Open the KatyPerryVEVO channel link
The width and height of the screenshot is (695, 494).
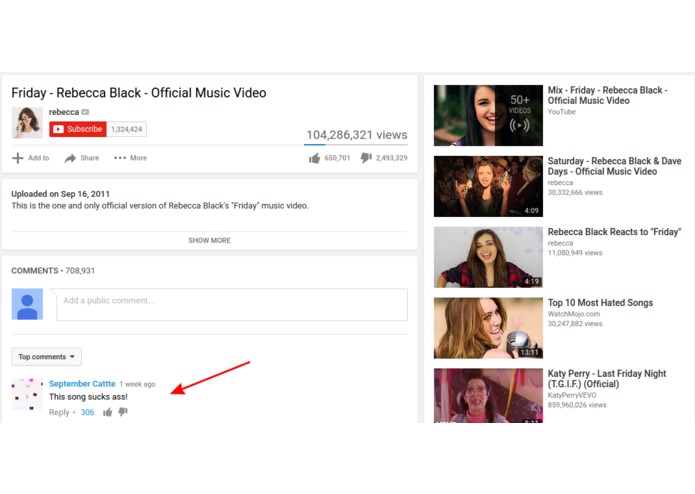572,395
